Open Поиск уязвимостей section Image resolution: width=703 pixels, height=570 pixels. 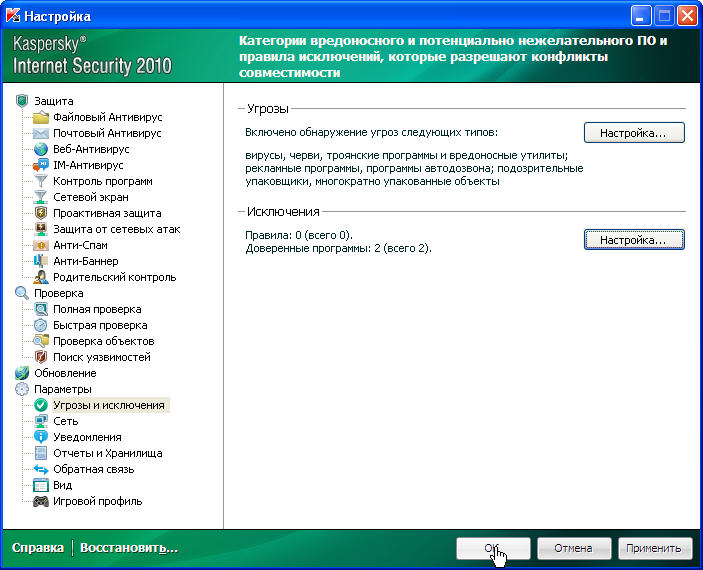[x=102, y=357]
